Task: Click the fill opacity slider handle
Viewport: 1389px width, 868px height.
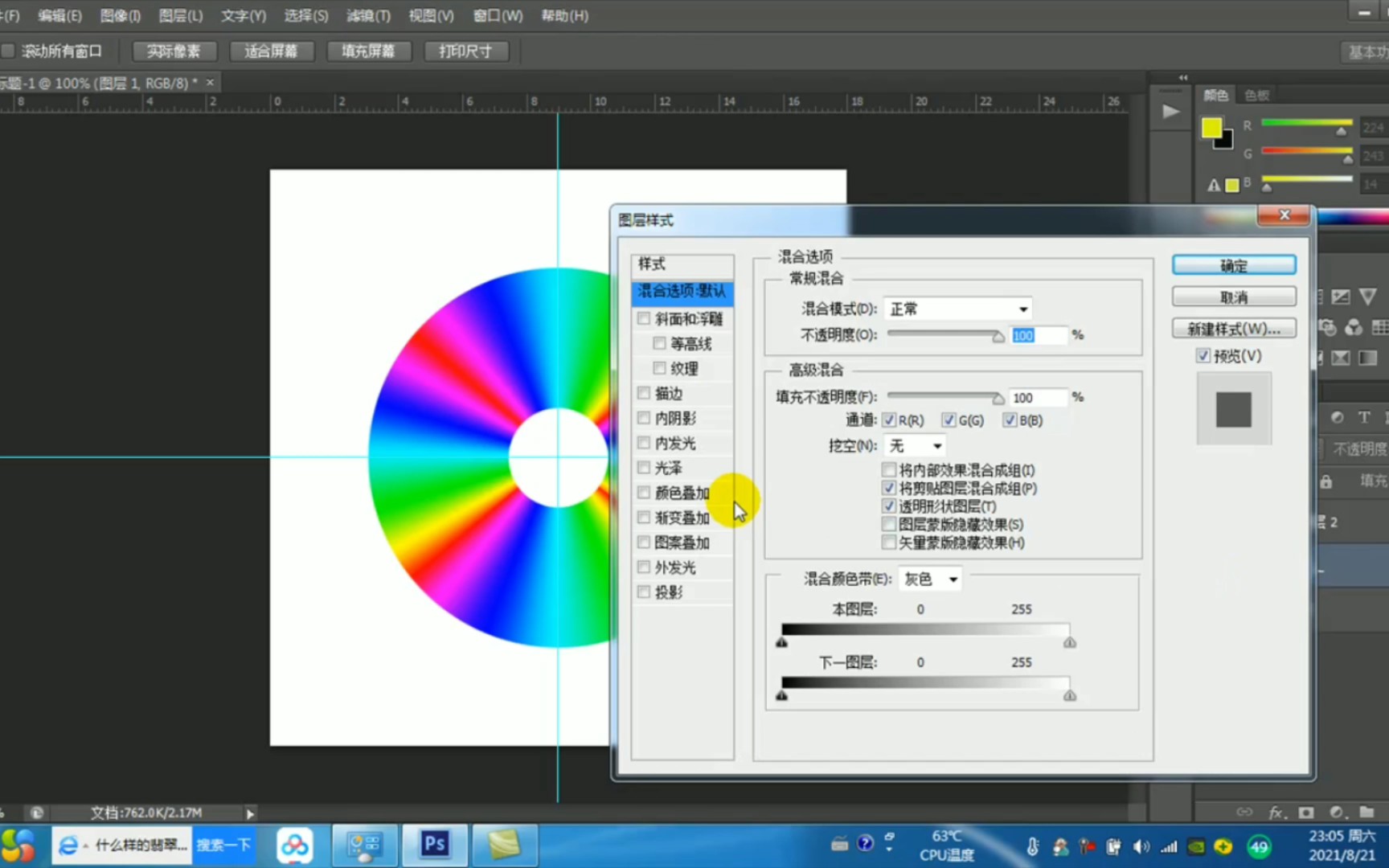Action: click(998, 399)
